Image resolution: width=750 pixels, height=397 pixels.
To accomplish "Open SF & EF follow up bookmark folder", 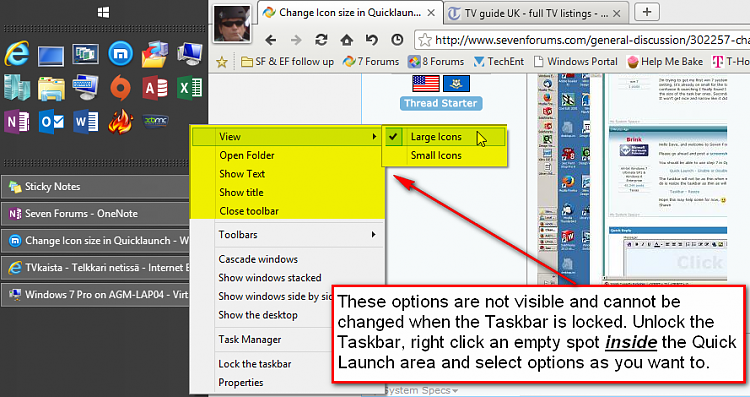I will (x=287, y=62).
